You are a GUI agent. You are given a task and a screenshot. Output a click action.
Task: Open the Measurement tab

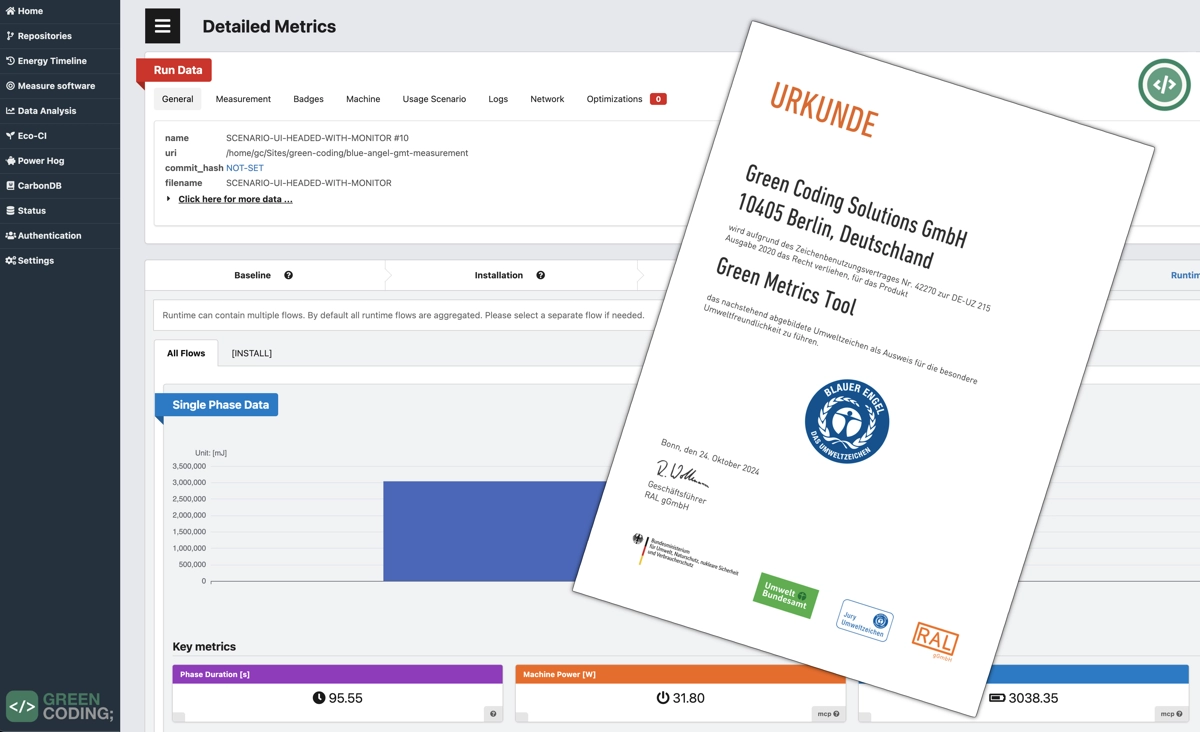pyautogui.click(x=243, y=99)
